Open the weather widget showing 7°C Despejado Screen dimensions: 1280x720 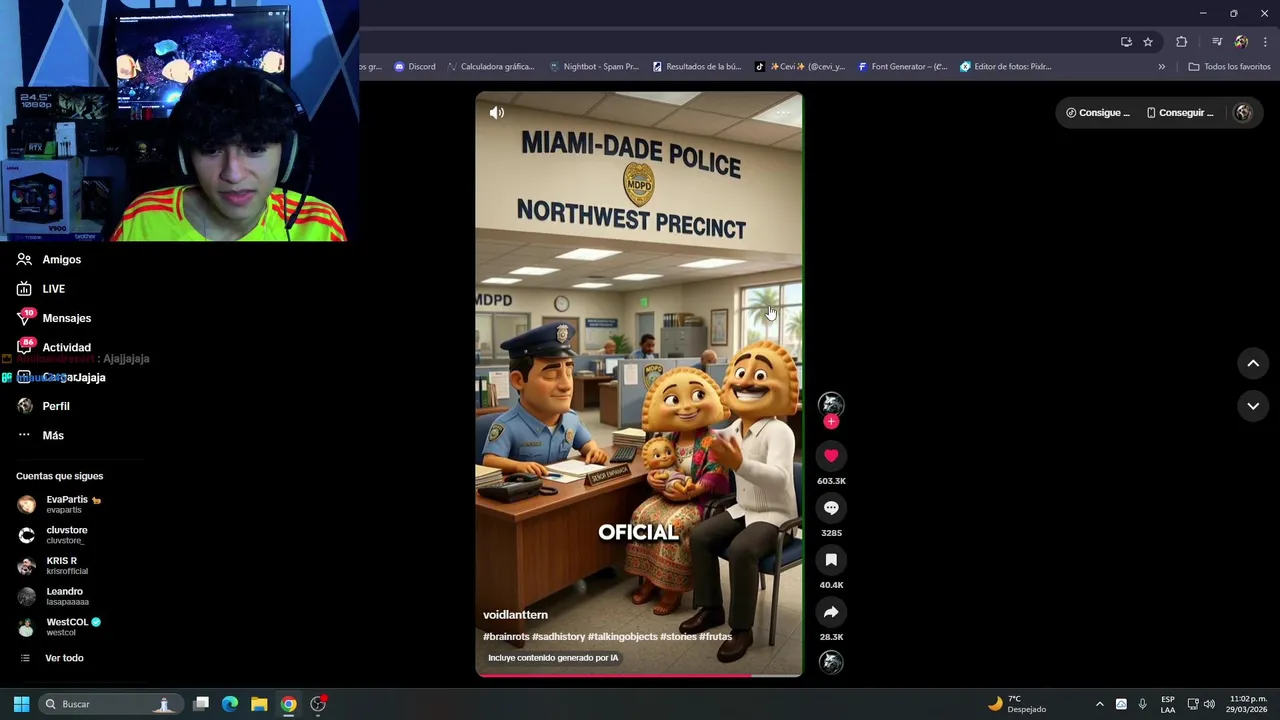click(x=1016, y=704)
